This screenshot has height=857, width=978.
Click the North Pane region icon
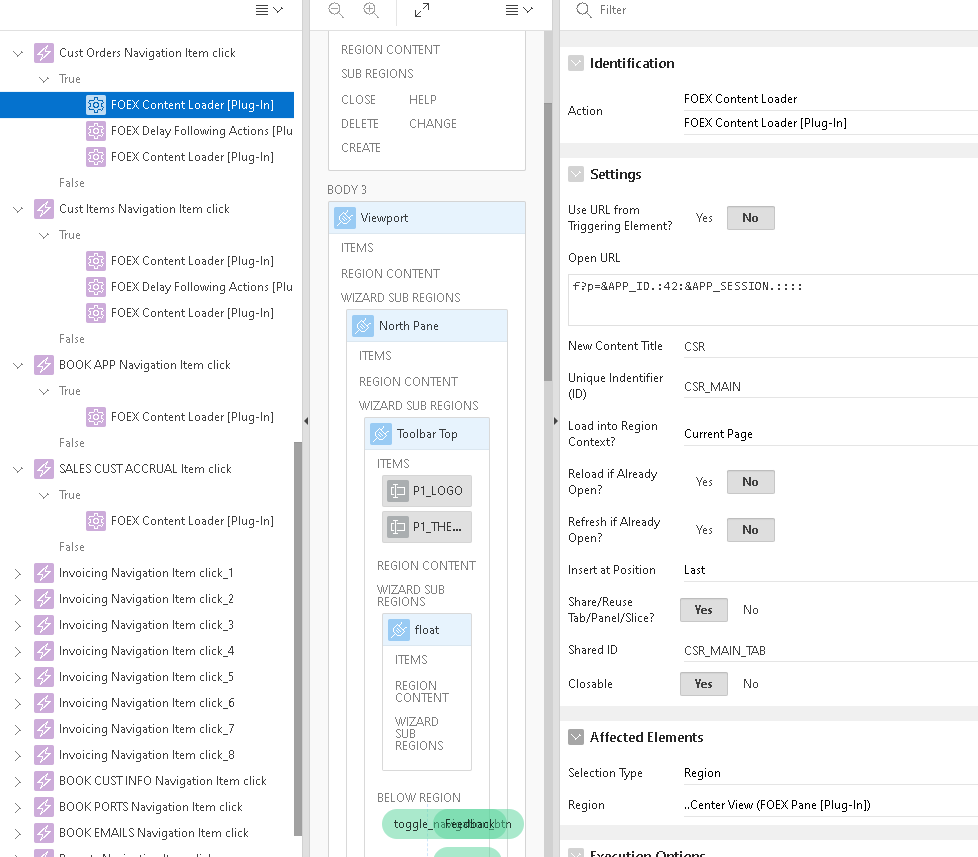click(363, 326)
